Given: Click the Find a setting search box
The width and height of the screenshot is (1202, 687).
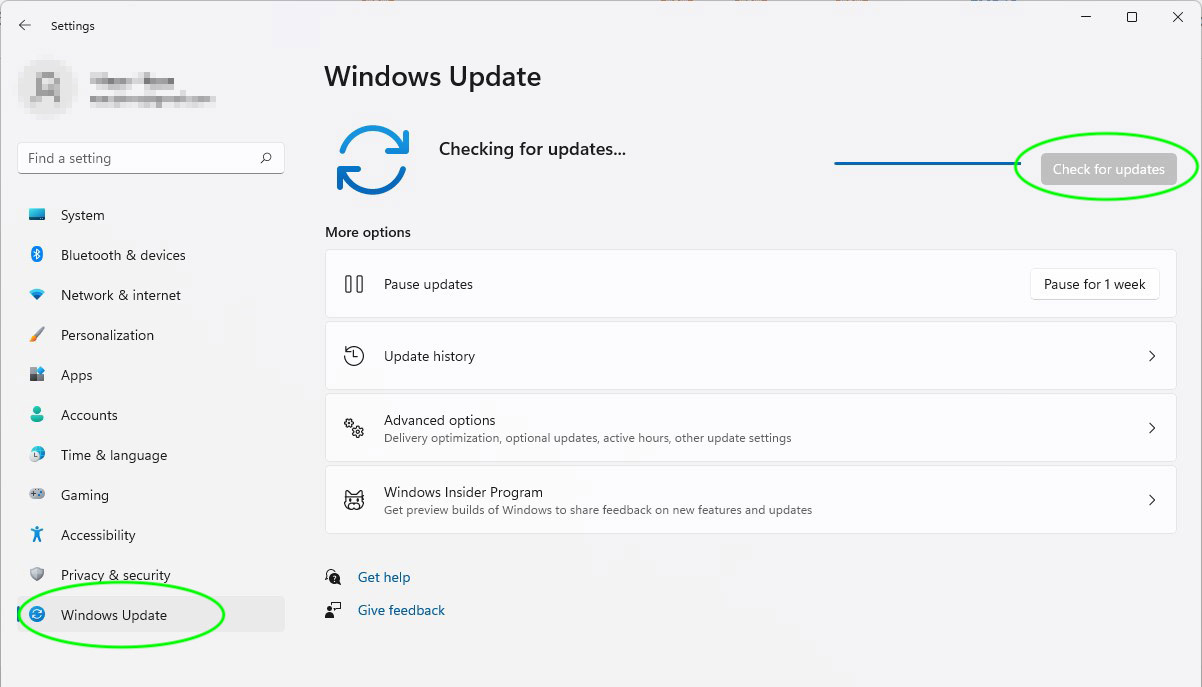Looking at the screenshot, I should coord(151,158).
